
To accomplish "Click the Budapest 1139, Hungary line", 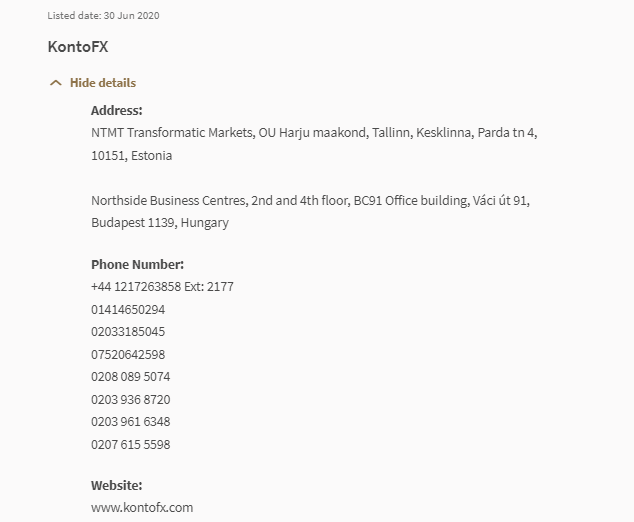I will 159,223.
